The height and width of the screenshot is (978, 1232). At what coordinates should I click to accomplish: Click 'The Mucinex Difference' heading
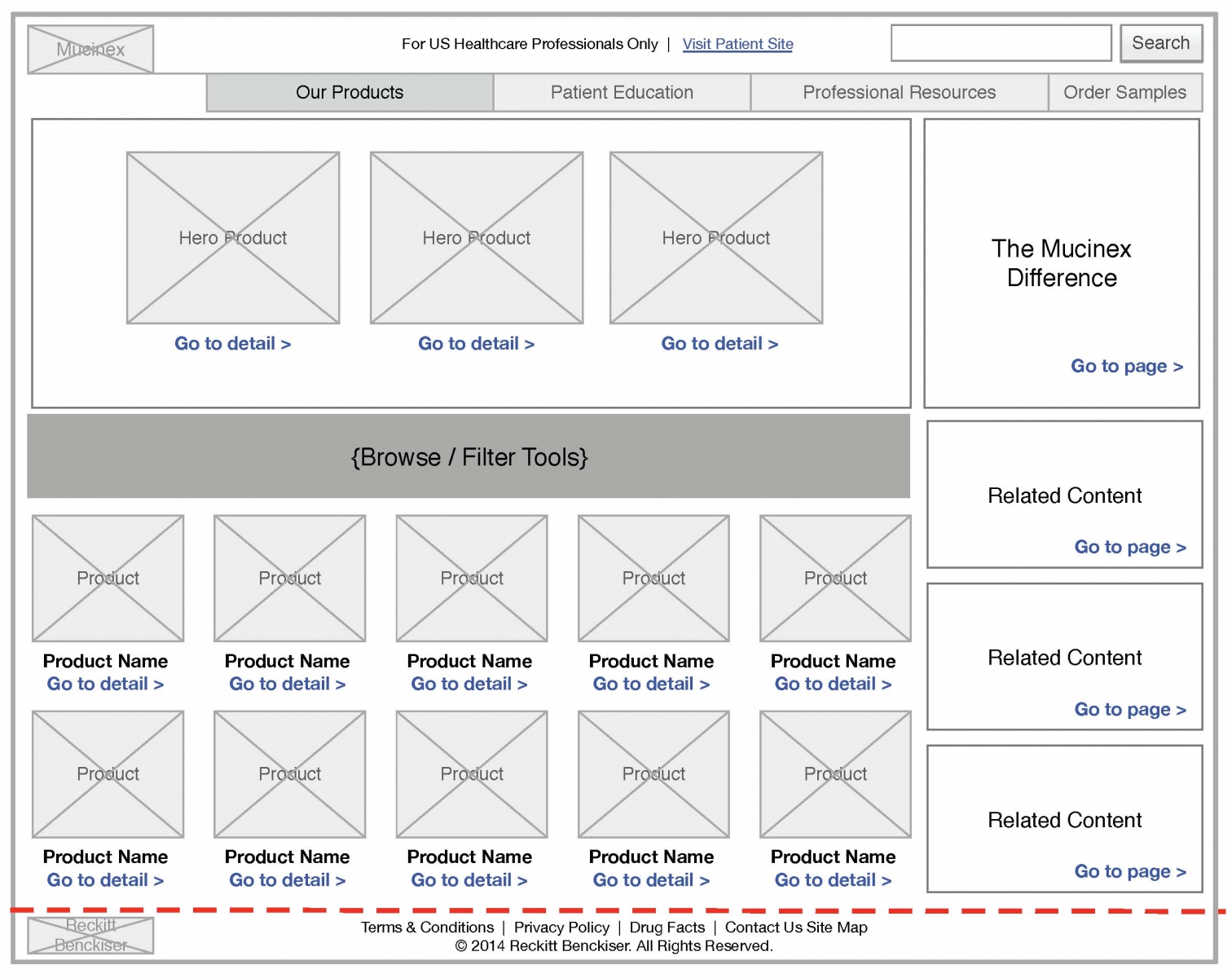(x=1061, y=263)
